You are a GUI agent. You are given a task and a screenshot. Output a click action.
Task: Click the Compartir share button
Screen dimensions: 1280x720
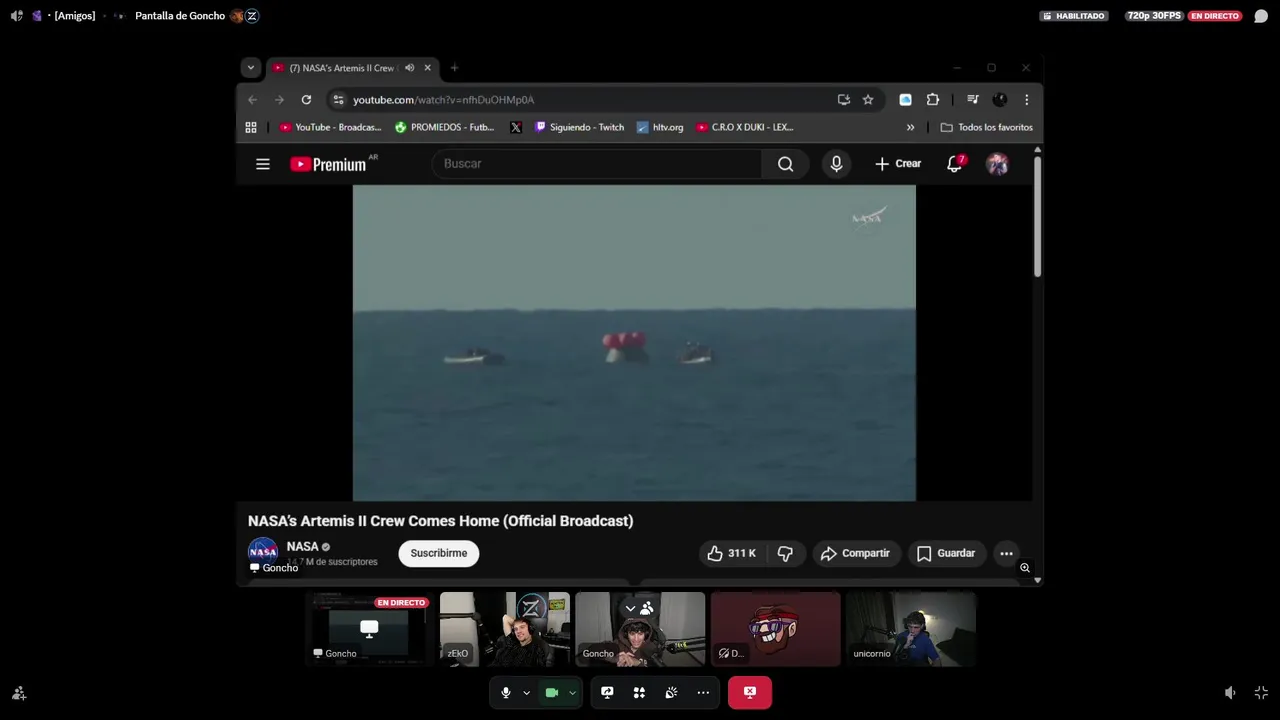[856, 553]
